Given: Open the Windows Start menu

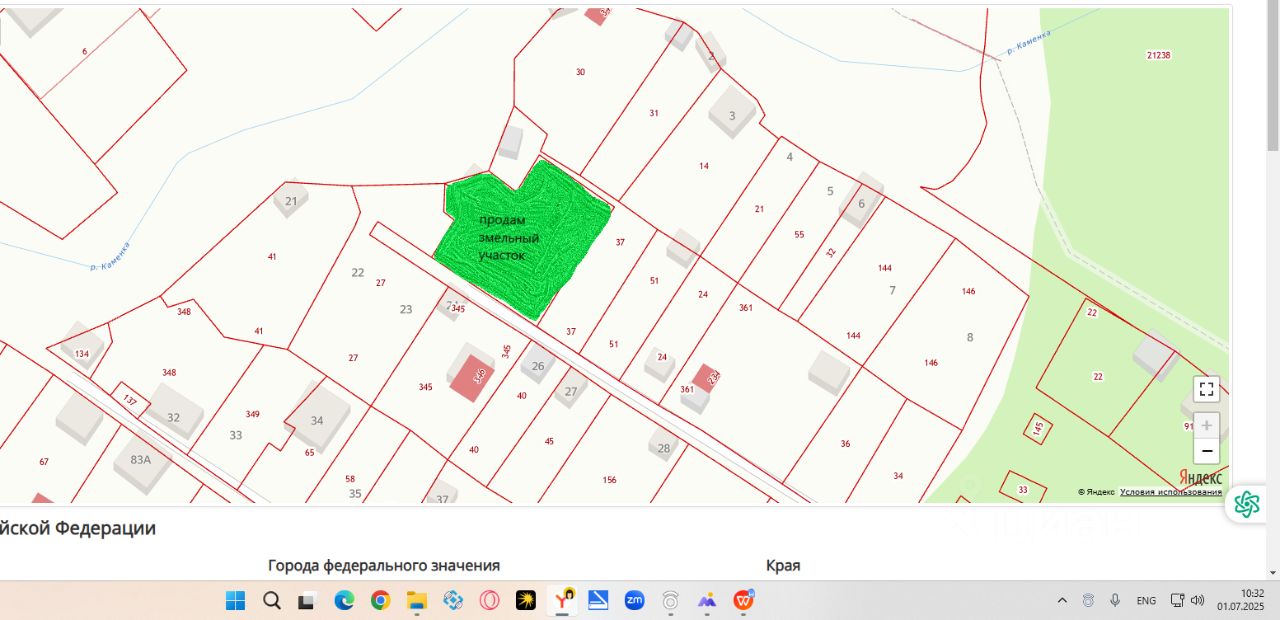Looking at the screenshot, I should pyautogui.click(x=235, y=600).
